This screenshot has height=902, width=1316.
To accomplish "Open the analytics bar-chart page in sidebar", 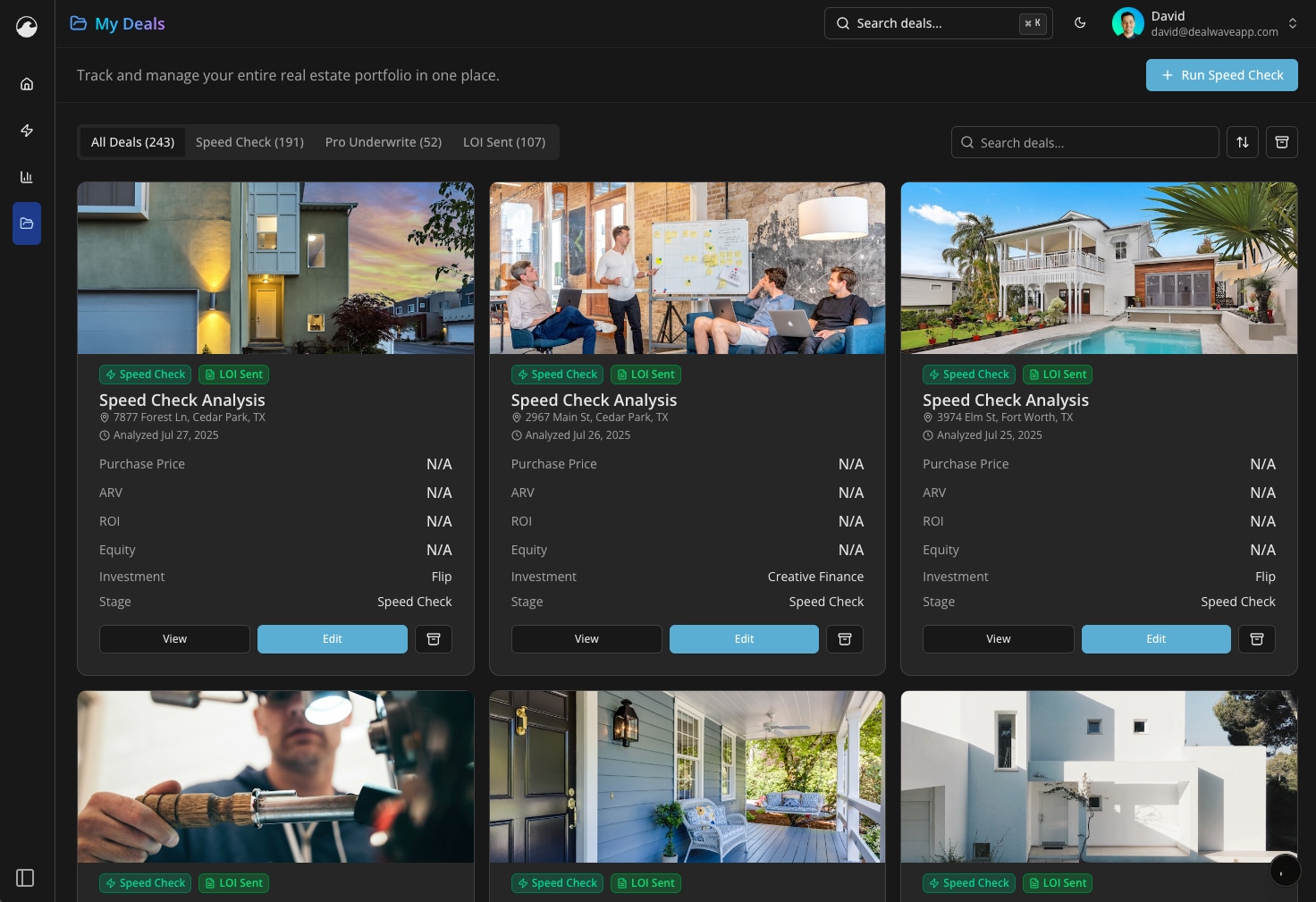I will point(27,177).
